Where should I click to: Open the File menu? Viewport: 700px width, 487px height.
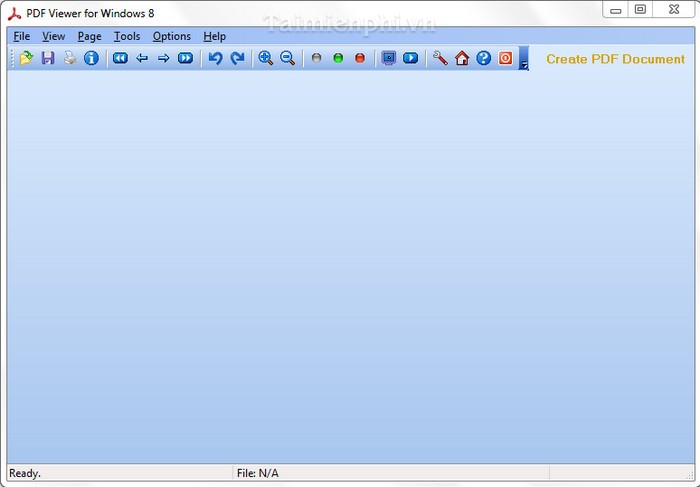pos(22,36)
